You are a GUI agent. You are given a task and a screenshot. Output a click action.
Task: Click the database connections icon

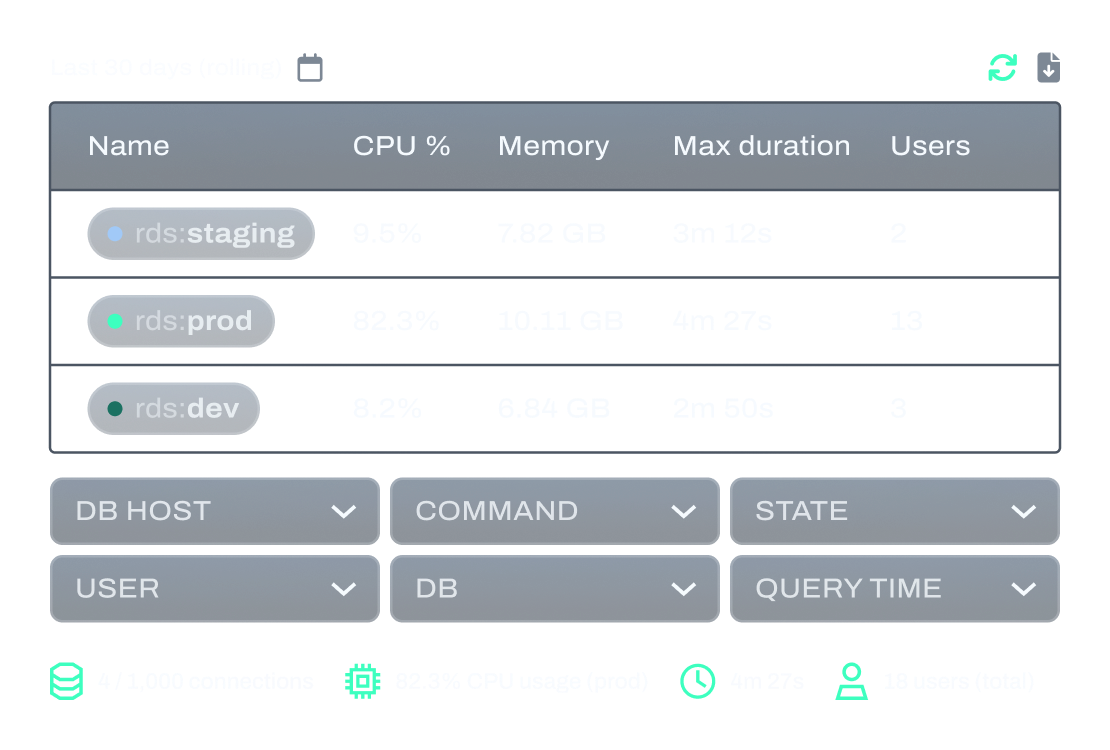(67, 681)
